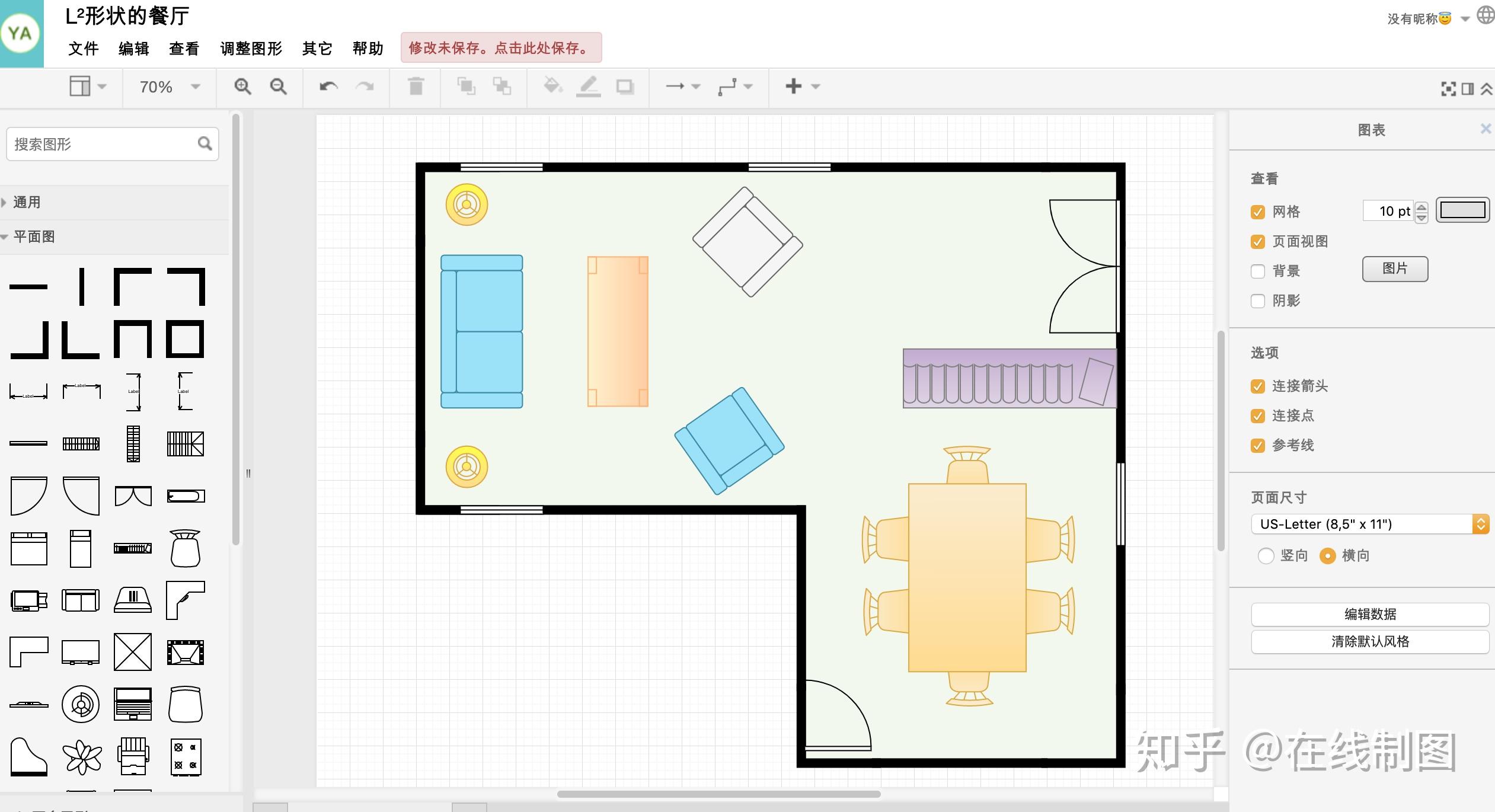This screenshot has height=812, width=1495.
Task: Click the zoom in magnifier icon
Action: pos(242,87)
